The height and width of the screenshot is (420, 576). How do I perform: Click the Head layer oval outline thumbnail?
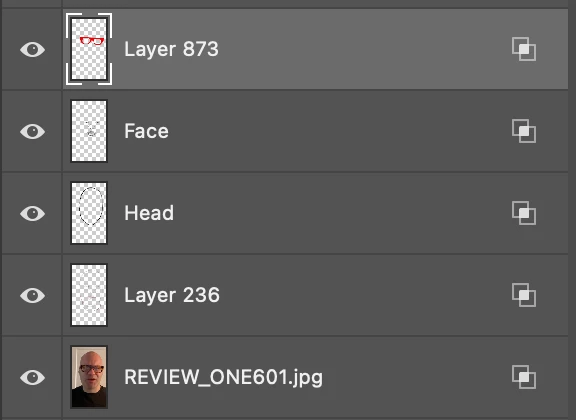tap(89, 213)
